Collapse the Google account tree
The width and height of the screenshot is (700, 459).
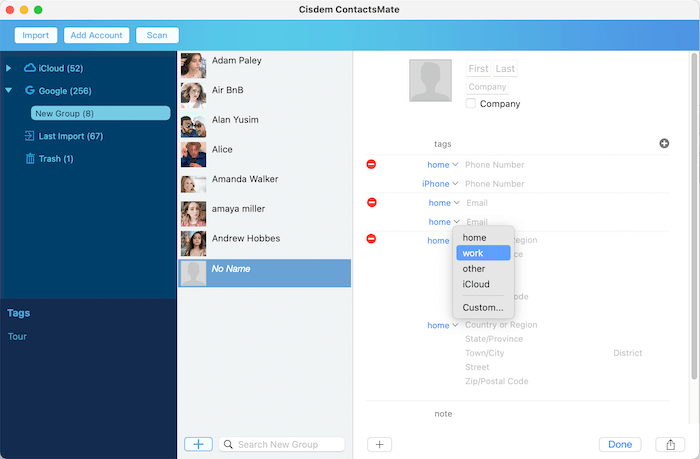pos(8,90)
